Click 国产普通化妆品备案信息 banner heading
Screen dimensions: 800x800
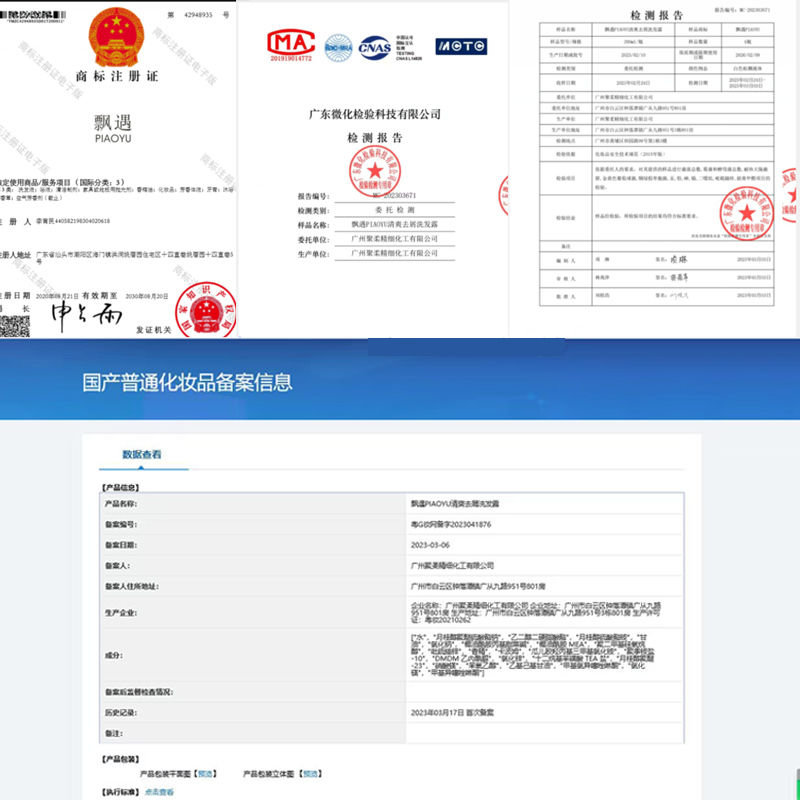[x=187, y=383]
